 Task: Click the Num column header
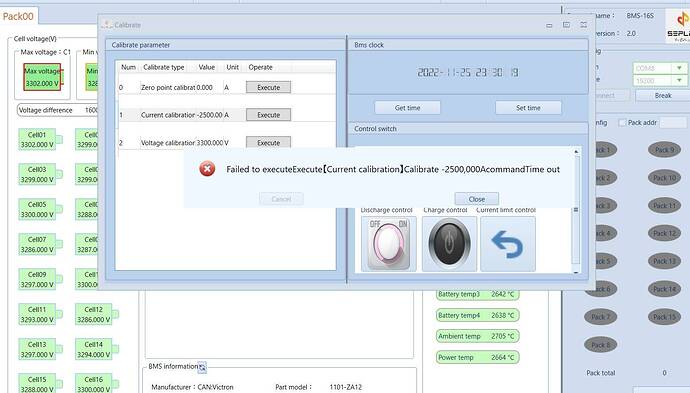click(x=128, y=67)
